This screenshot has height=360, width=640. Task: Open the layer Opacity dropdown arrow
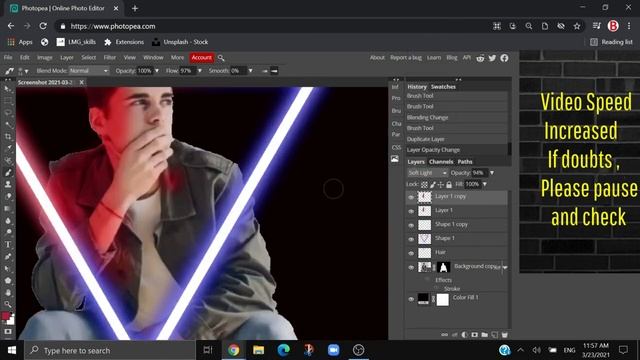(492, 173)
